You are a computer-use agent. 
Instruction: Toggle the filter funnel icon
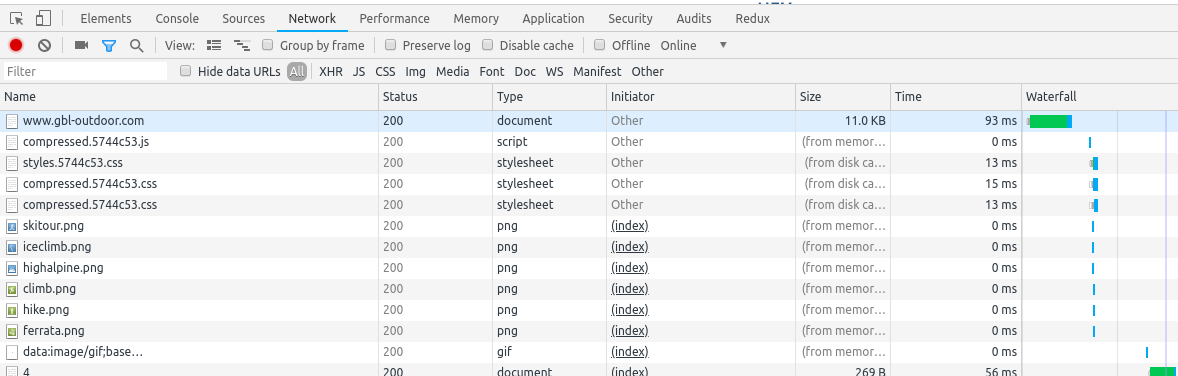point(109,46)
